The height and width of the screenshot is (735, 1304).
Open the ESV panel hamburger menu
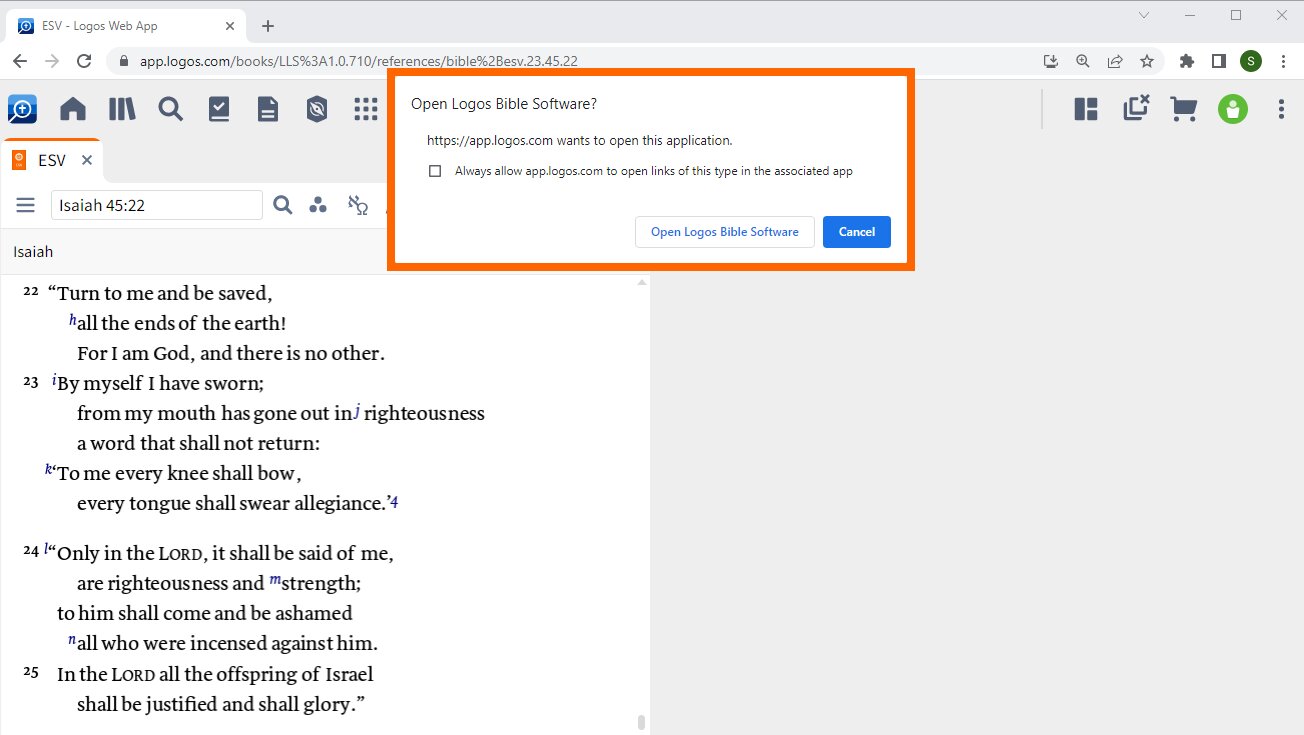26,205
